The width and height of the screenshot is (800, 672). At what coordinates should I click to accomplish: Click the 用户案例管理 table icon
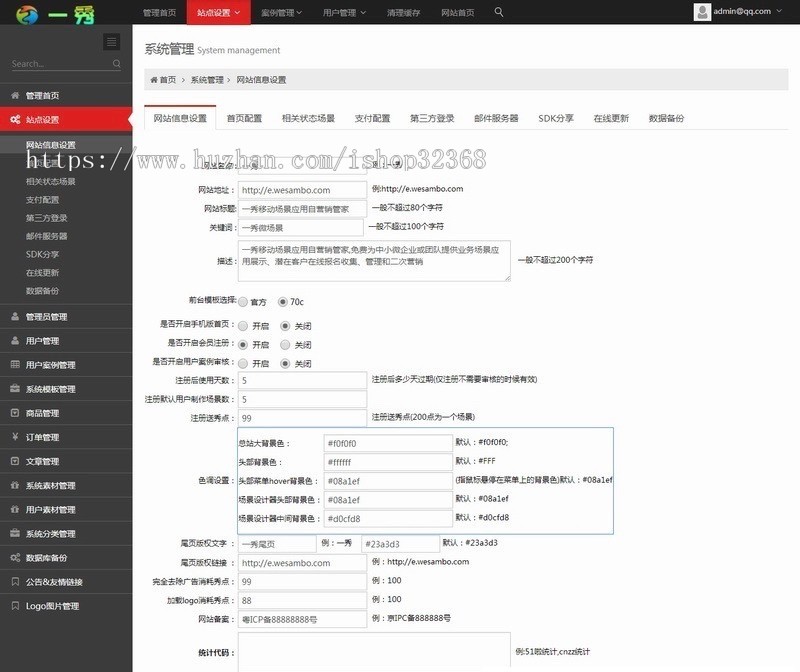click(15, 365)
